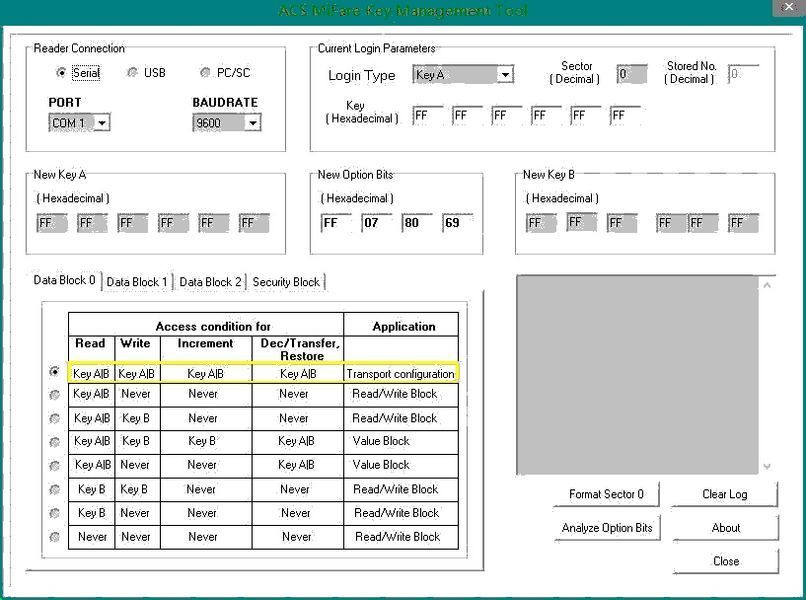This screenshot has height=600, width=806.
Task: Open the PORT COM 1 dropdown
Action: (80, 123)
